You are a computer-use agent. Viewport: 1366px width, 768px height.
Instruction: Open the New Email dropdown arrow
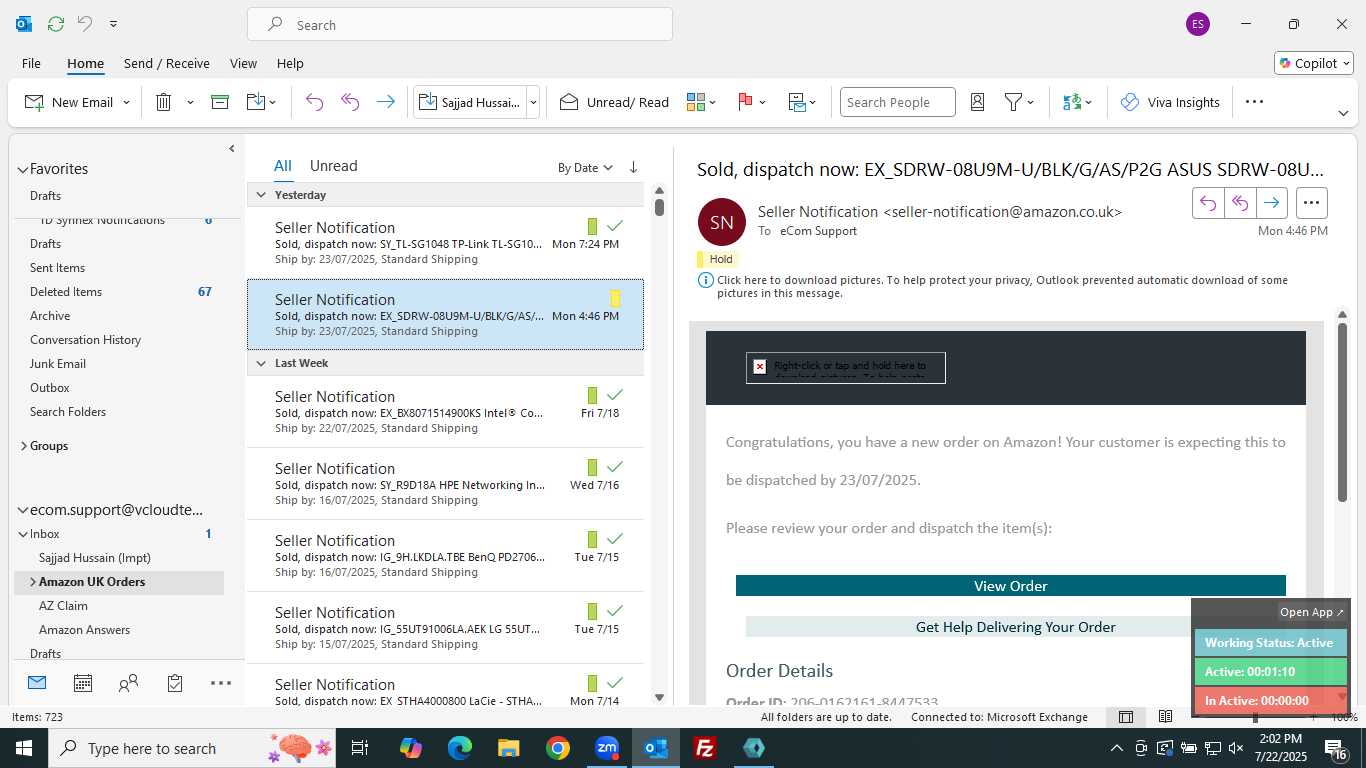(126, 102)
